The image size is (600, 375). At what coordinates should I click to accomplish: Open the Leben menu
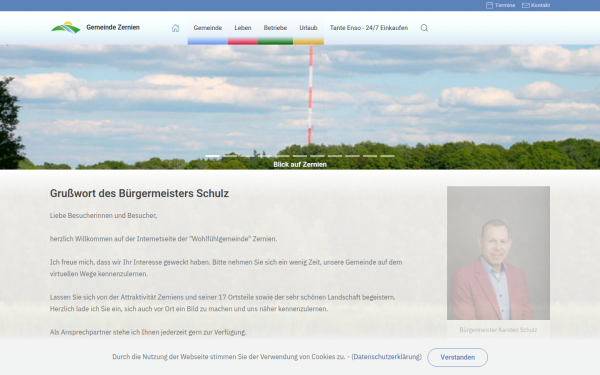click(243, 28)
